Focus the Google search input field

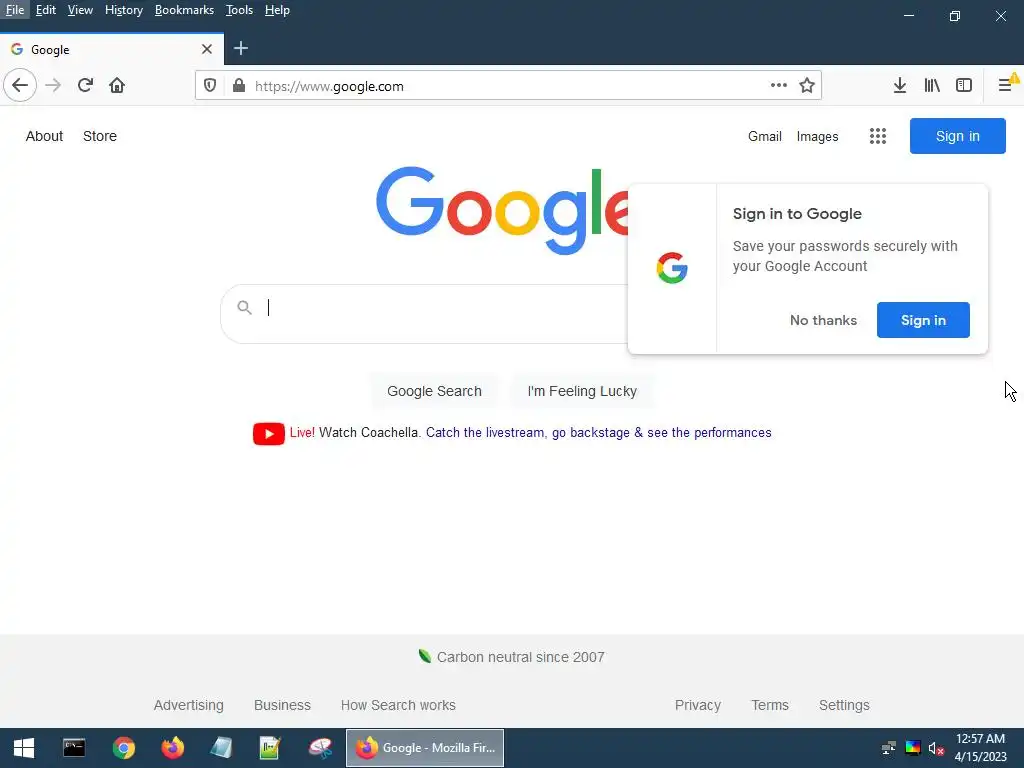coord(444,308)
